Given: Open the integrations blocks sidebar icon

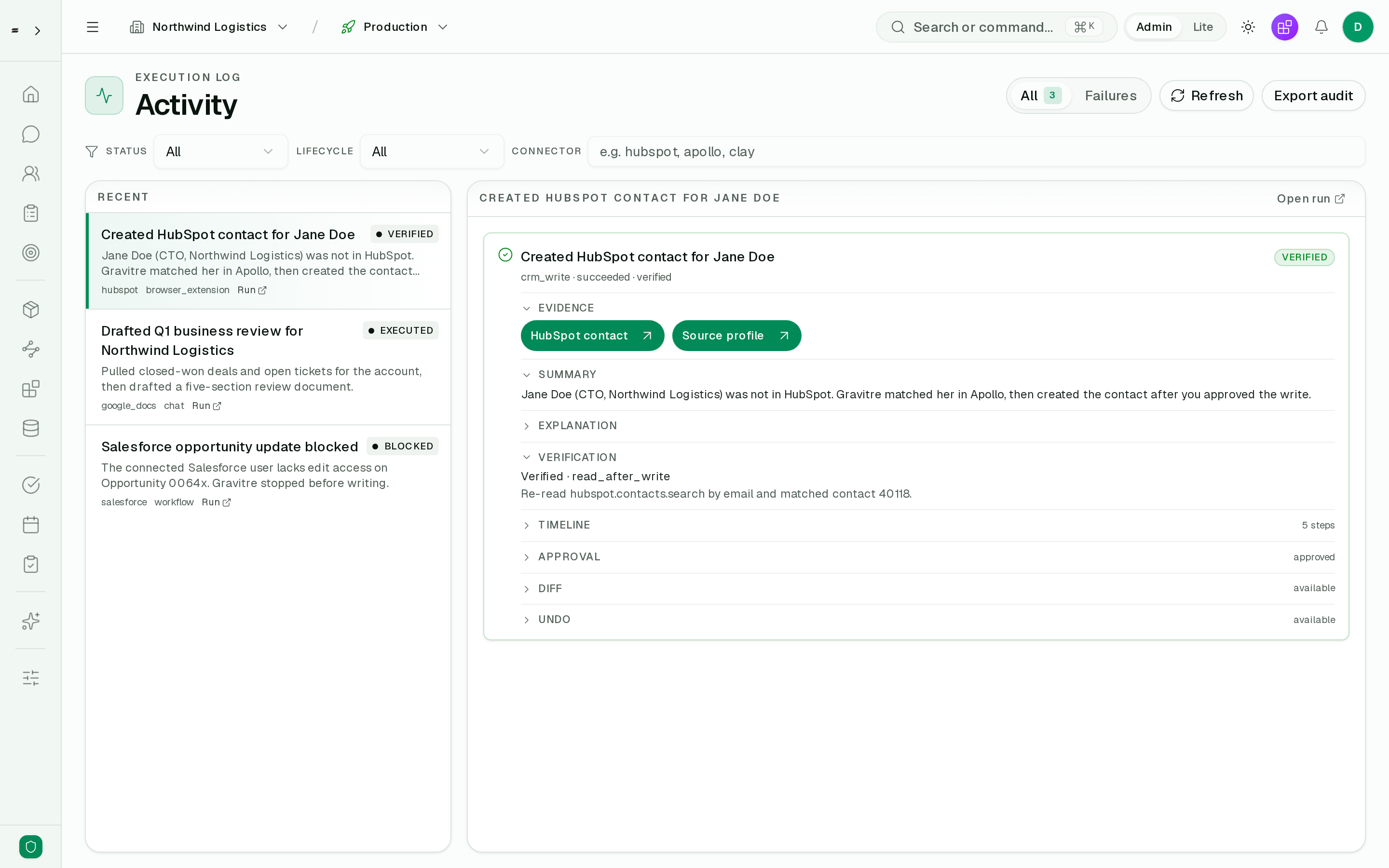Looking at the screenshot, I should click(30, 389).
